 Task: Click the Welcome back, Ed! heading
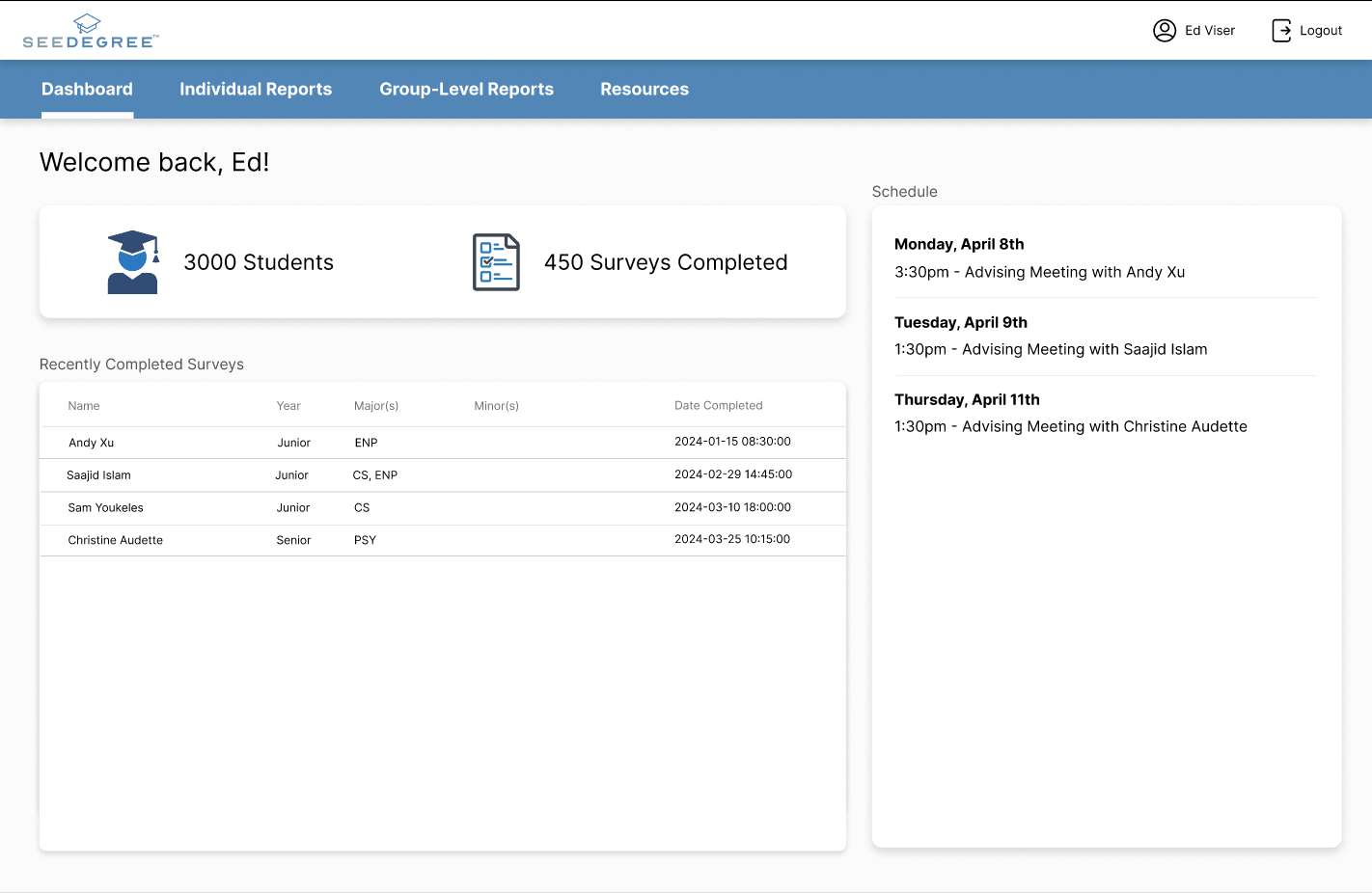[154, 162]
